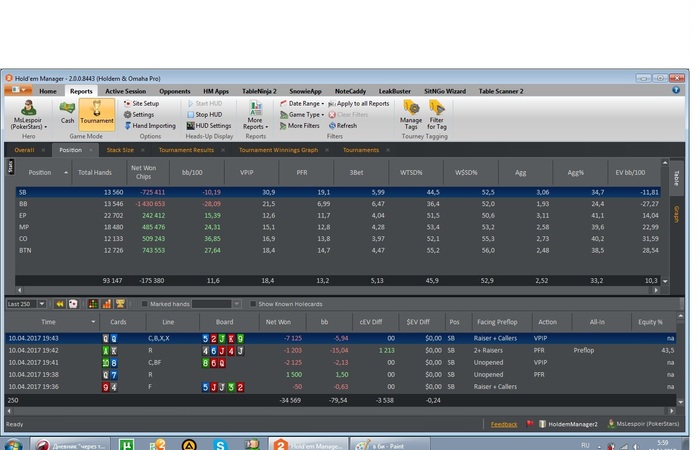Open the Tournament Results report tab
700x450 pixels.
click(x=186, y=150)
